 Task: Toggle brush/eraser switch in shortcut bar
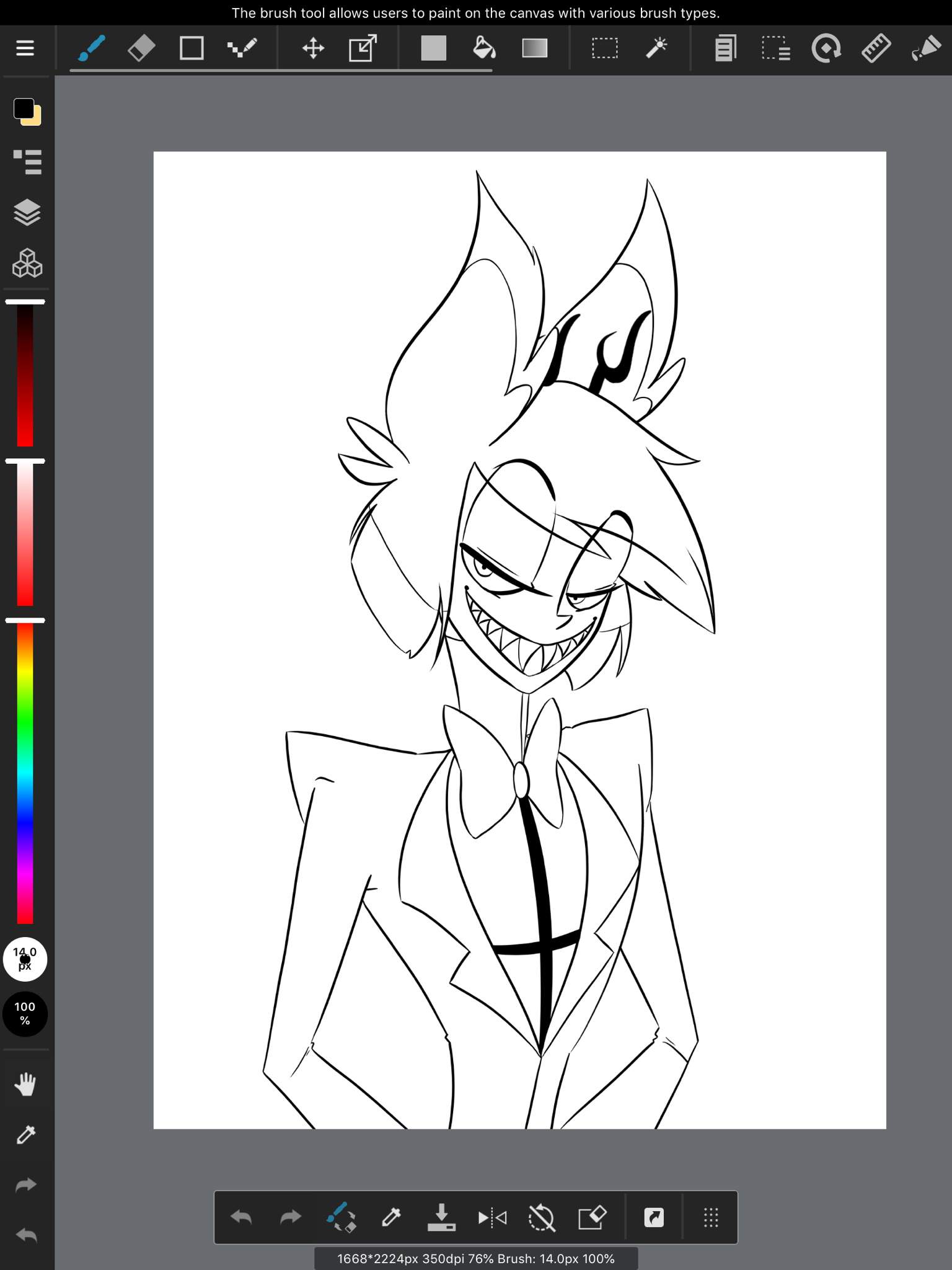341,1217
